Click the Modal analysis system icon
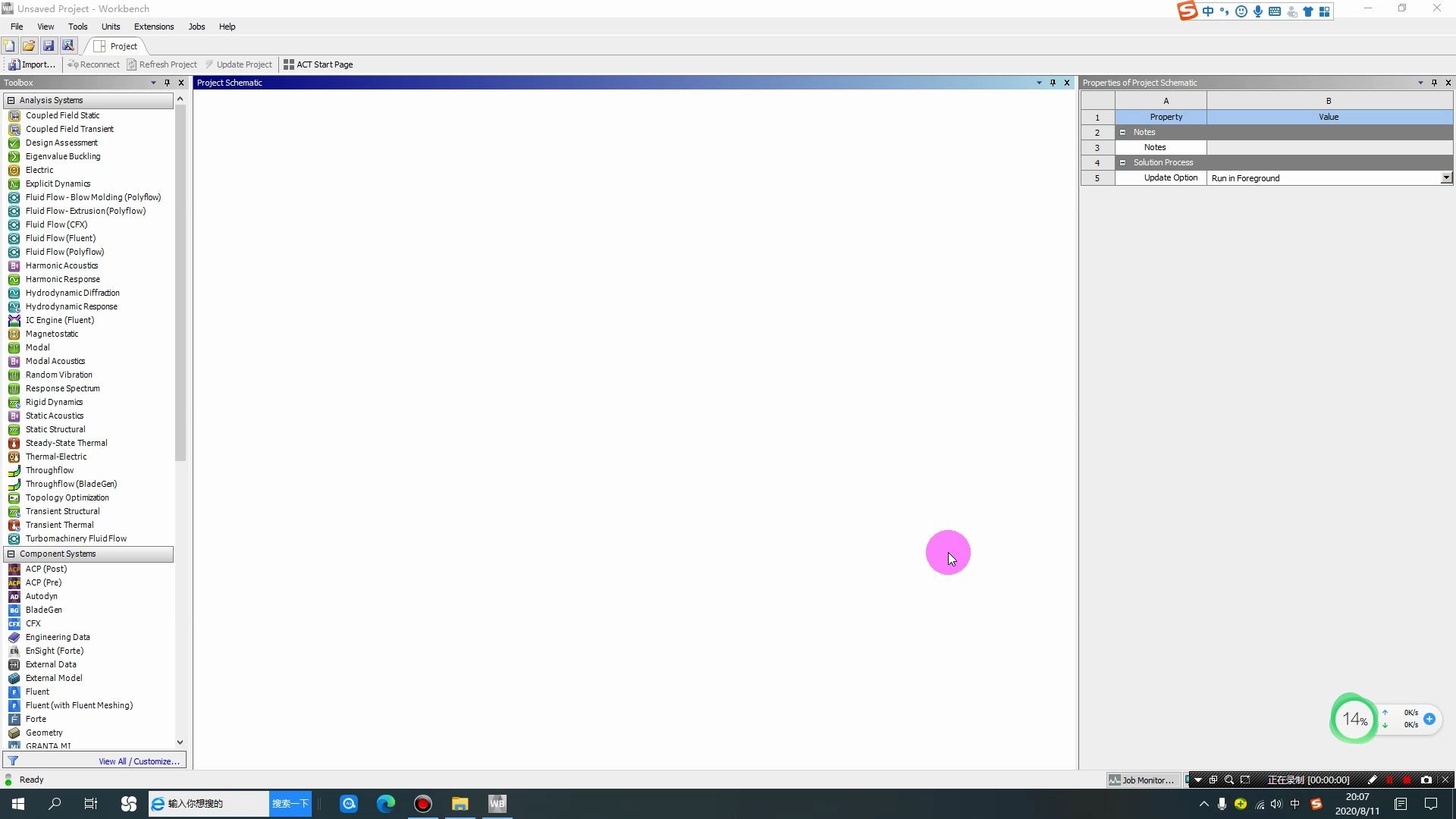Image resolution: width=1456 pixels, height=819 pixels. click(13, 347)
